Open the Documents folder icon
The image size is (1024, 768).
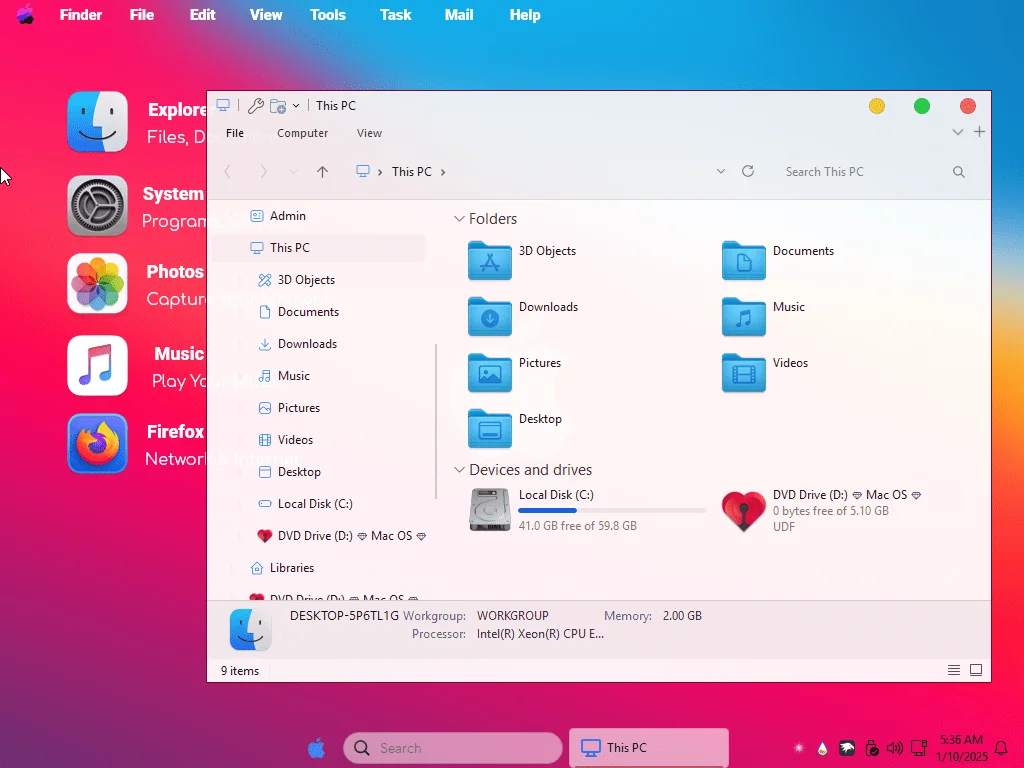pos(743,261)
